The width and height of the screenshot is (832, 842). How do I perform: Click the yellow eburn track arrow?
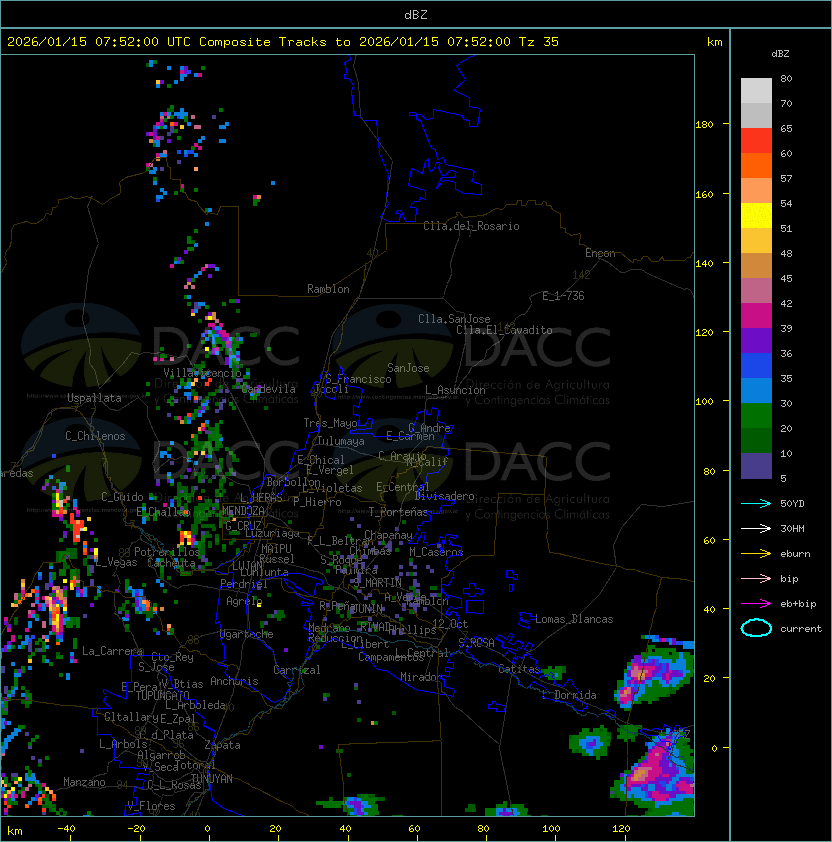pos(756,554)
